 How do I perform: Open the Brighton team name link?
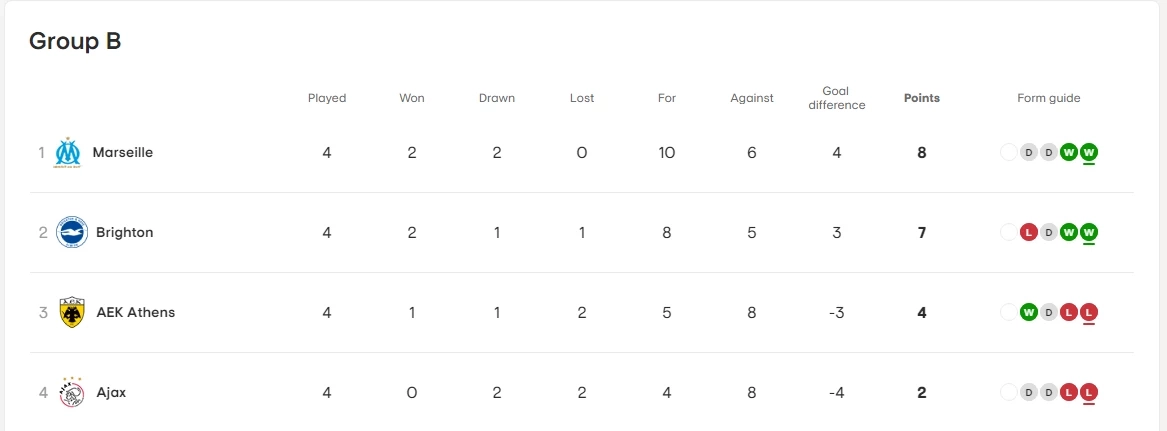[124, 233]
